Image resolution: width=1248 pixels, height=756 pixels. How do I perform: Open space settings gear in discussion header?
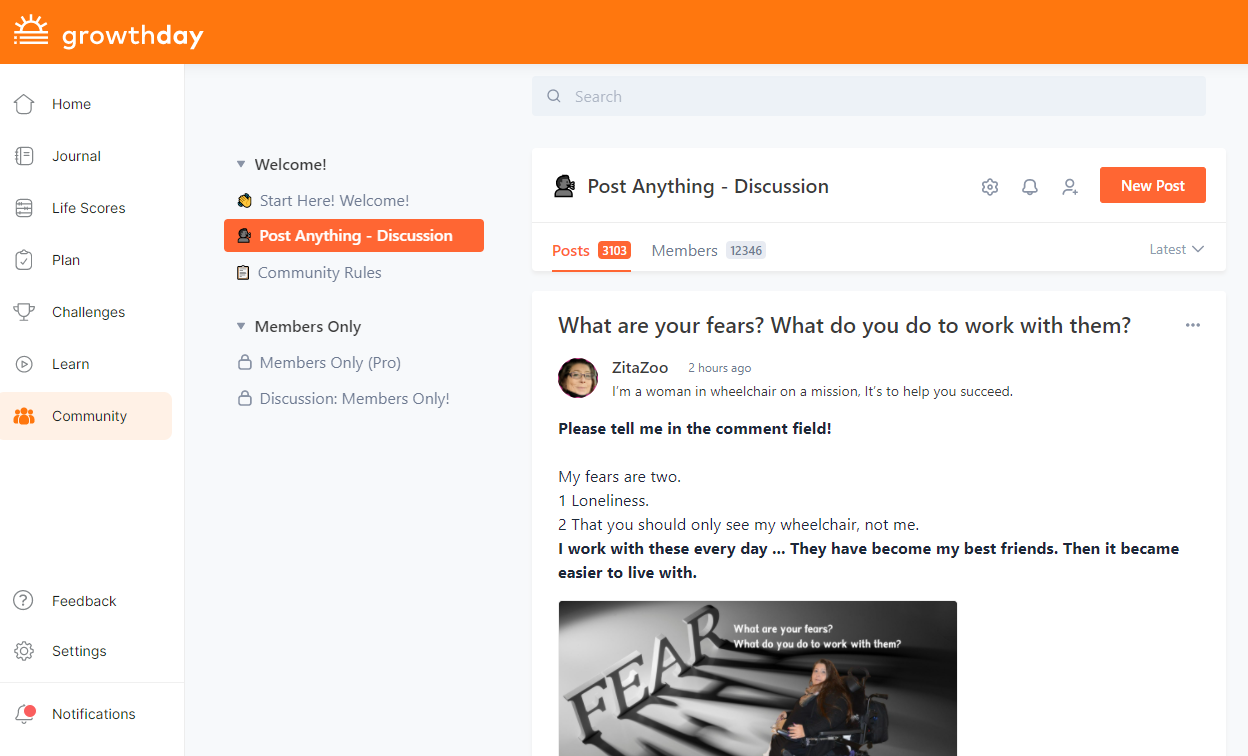[x=990, y=187]
